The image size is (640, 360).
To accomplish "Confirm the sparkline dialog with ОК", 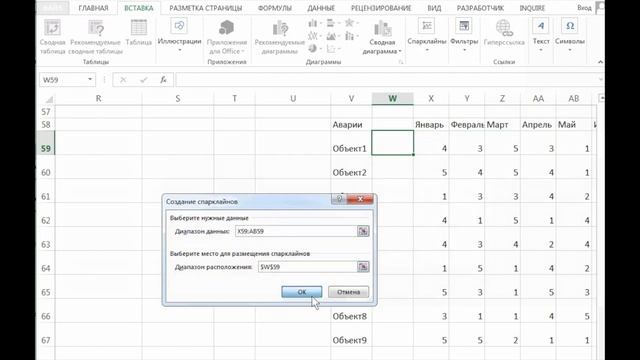I will [302, 292].
